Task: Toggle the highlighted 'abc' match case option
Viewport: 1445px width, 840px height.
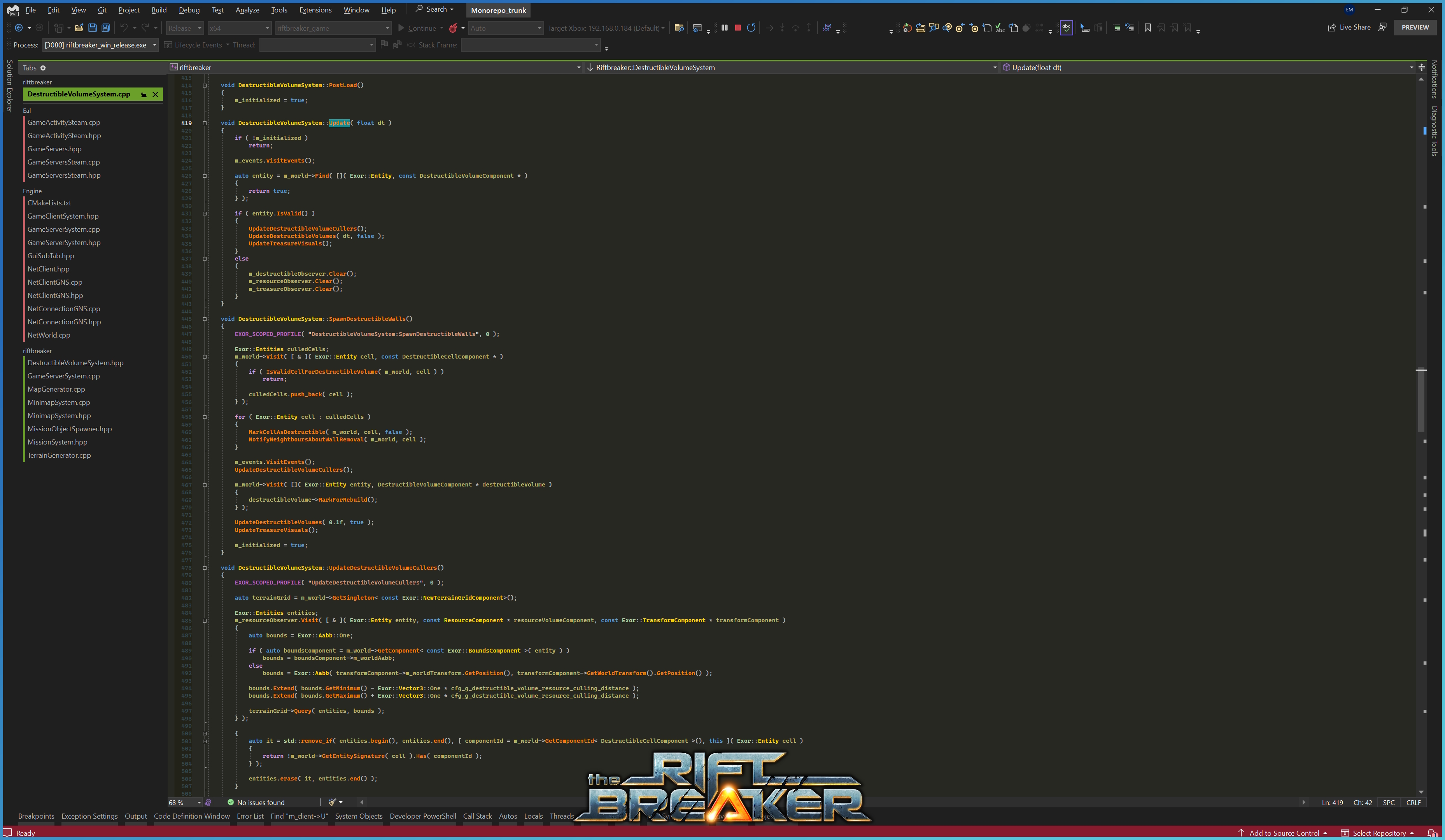Action: click(1067, 28)
